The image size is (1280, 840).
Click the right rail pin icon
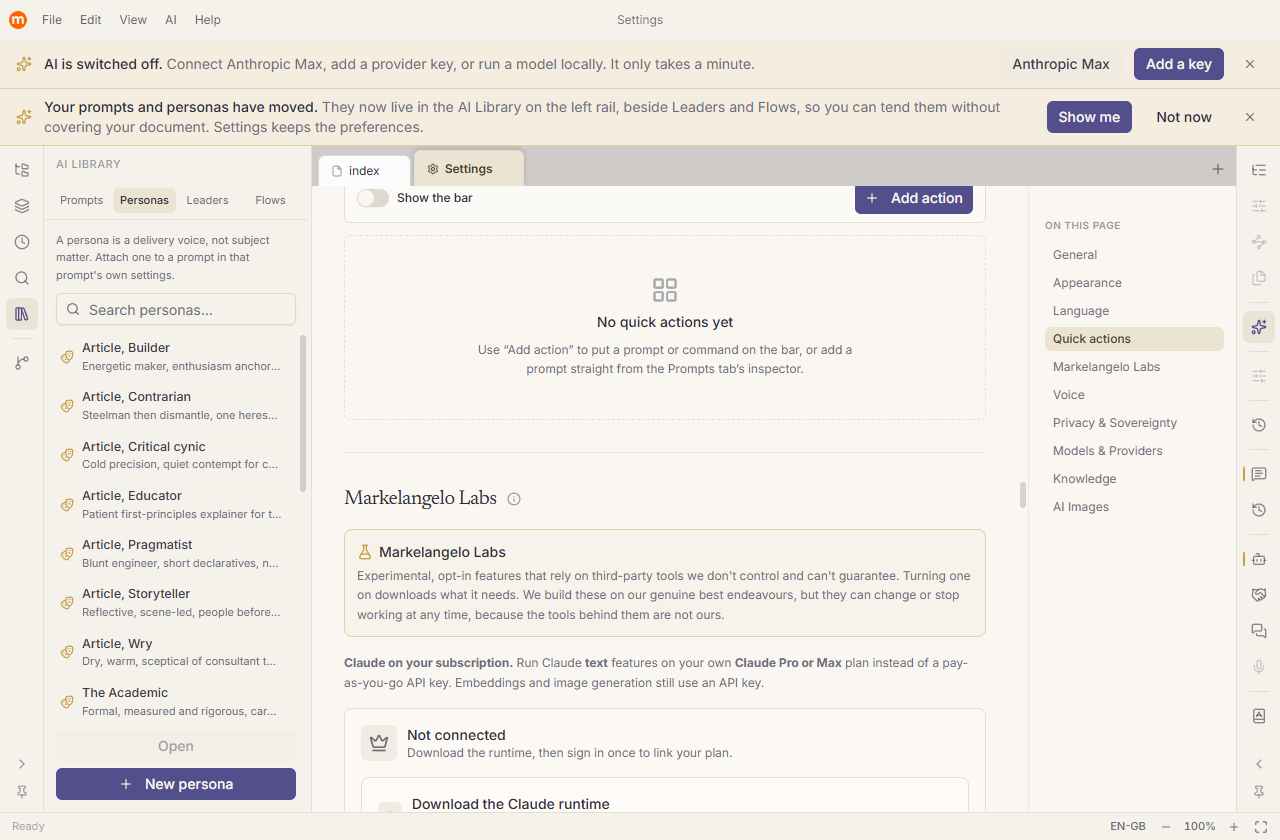[x=1259, y=792]
